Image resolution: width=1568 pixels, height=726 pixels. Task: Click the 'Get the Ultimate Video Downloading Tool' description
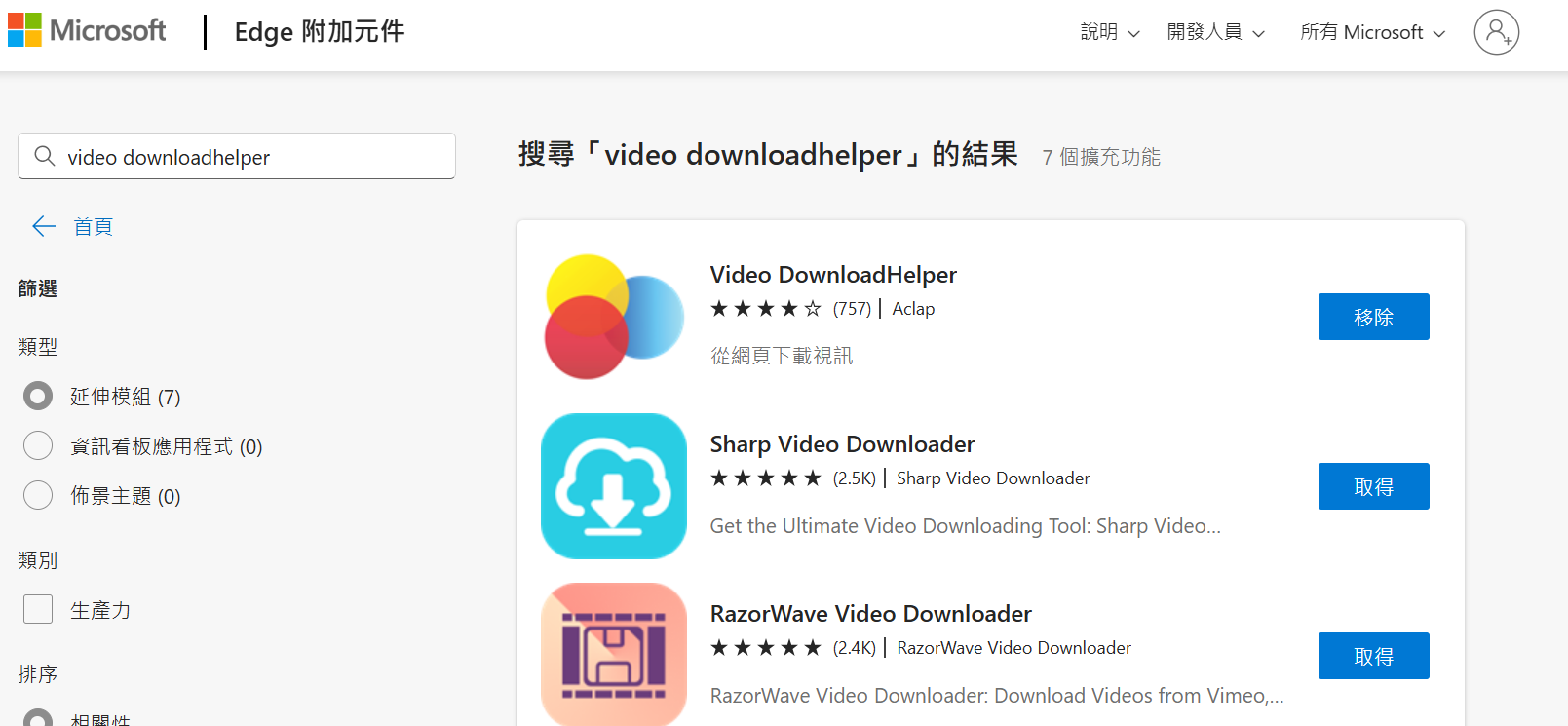coord(965,526)
